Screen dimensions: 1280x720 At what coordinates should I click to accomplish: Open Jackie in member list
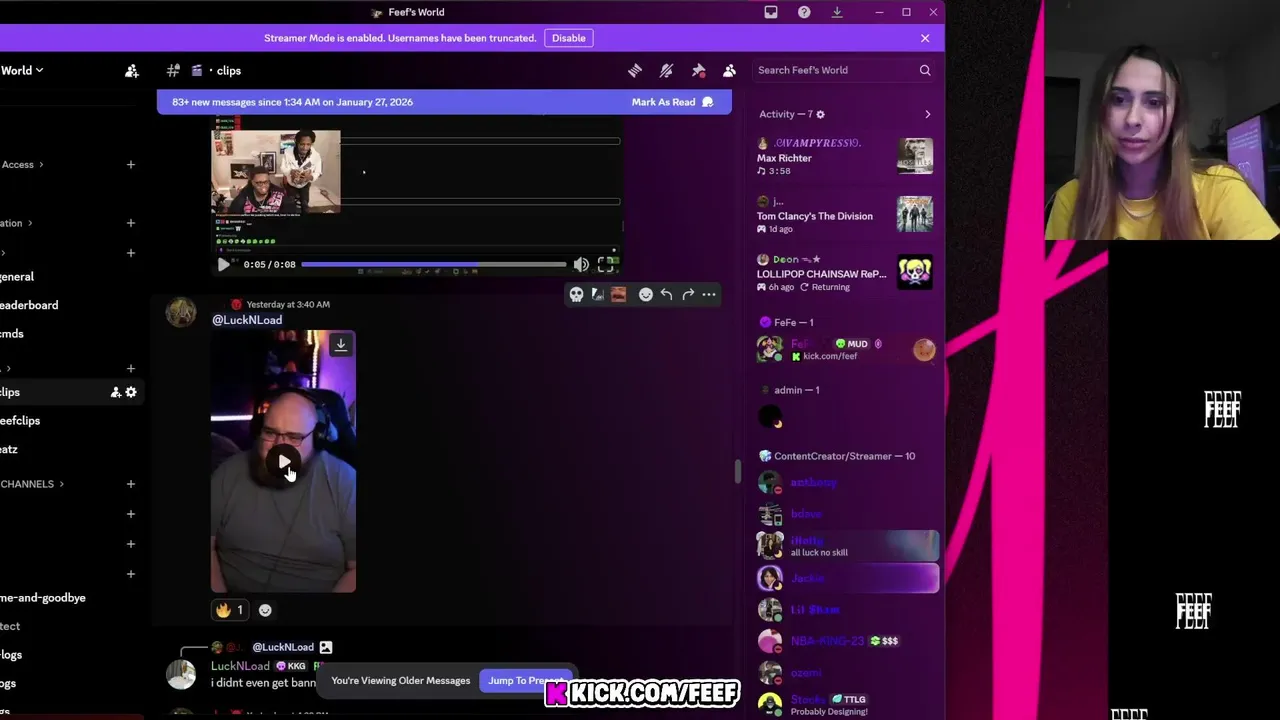coord(846,578)
